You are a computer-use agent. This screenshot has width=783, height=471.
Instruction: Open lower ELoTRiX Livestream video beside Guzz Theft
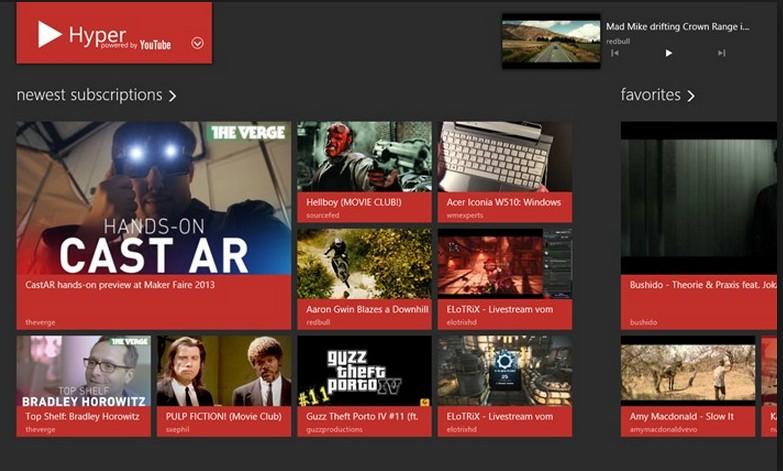point(505,386)
